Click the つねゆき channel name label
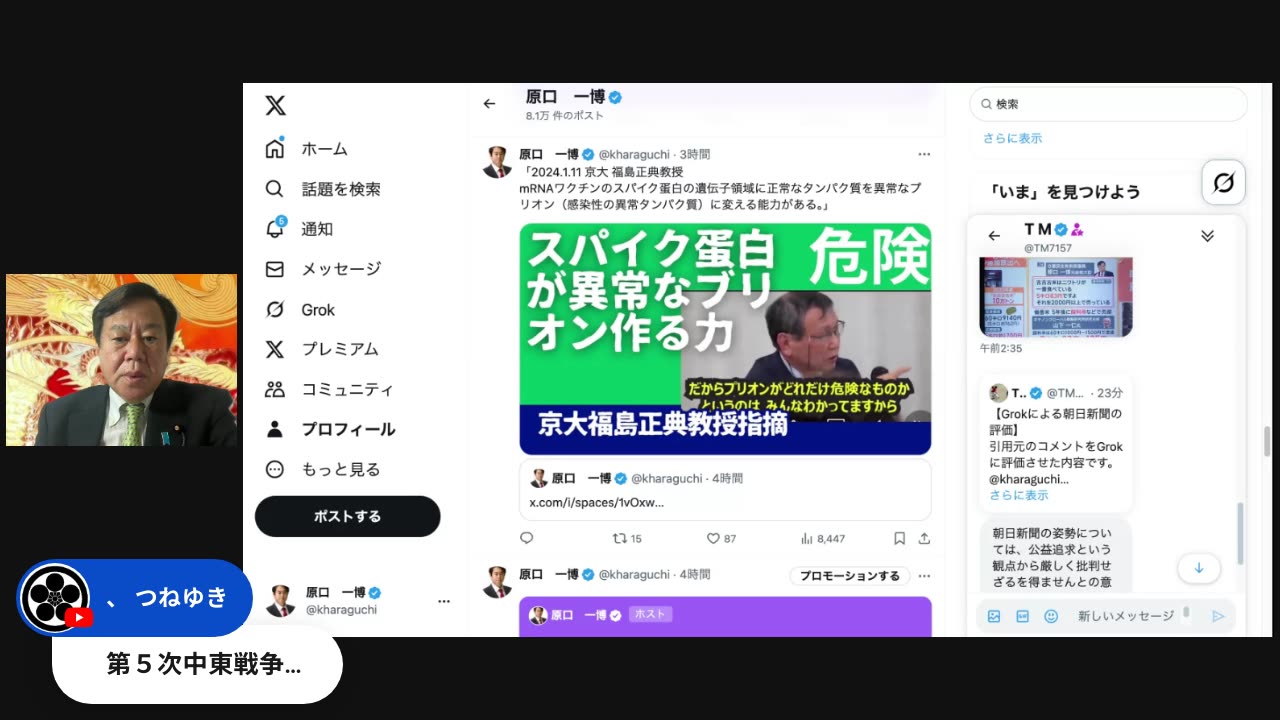This screenshot has height=720, width=1280. [181, 598]
